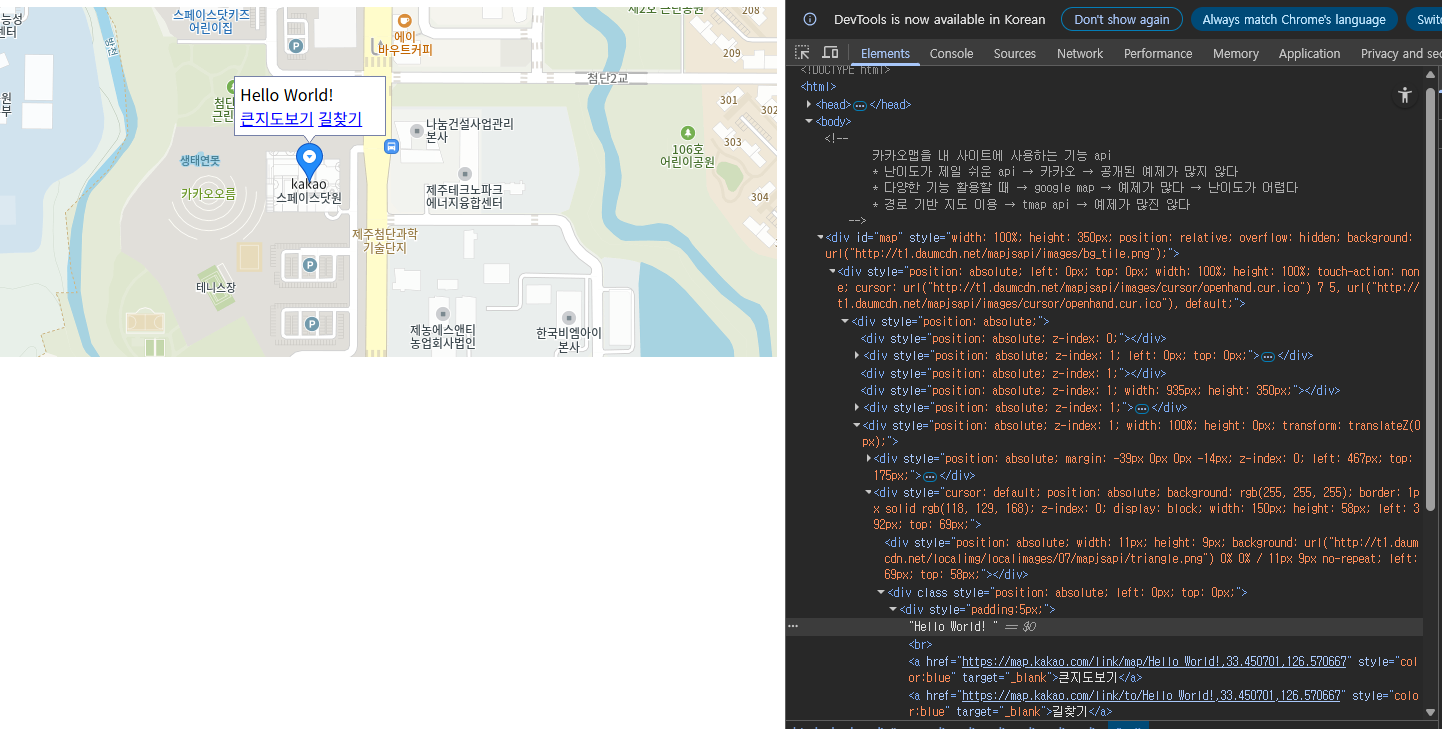This screenshot has width=1442, height=729.
Task: Select the br element row
Action: (x=920, y=645)
